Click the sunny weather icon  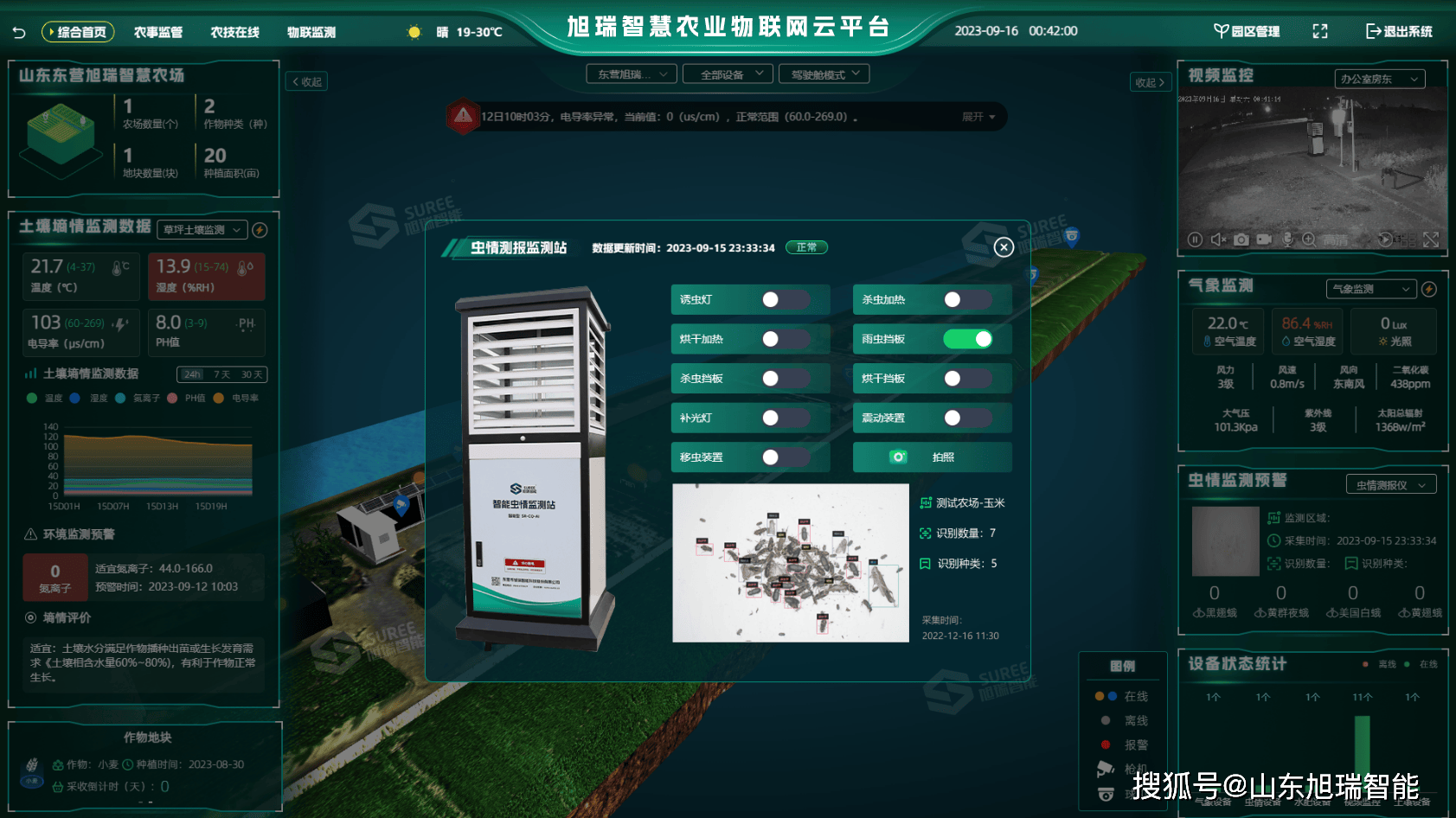pos(414,32)
